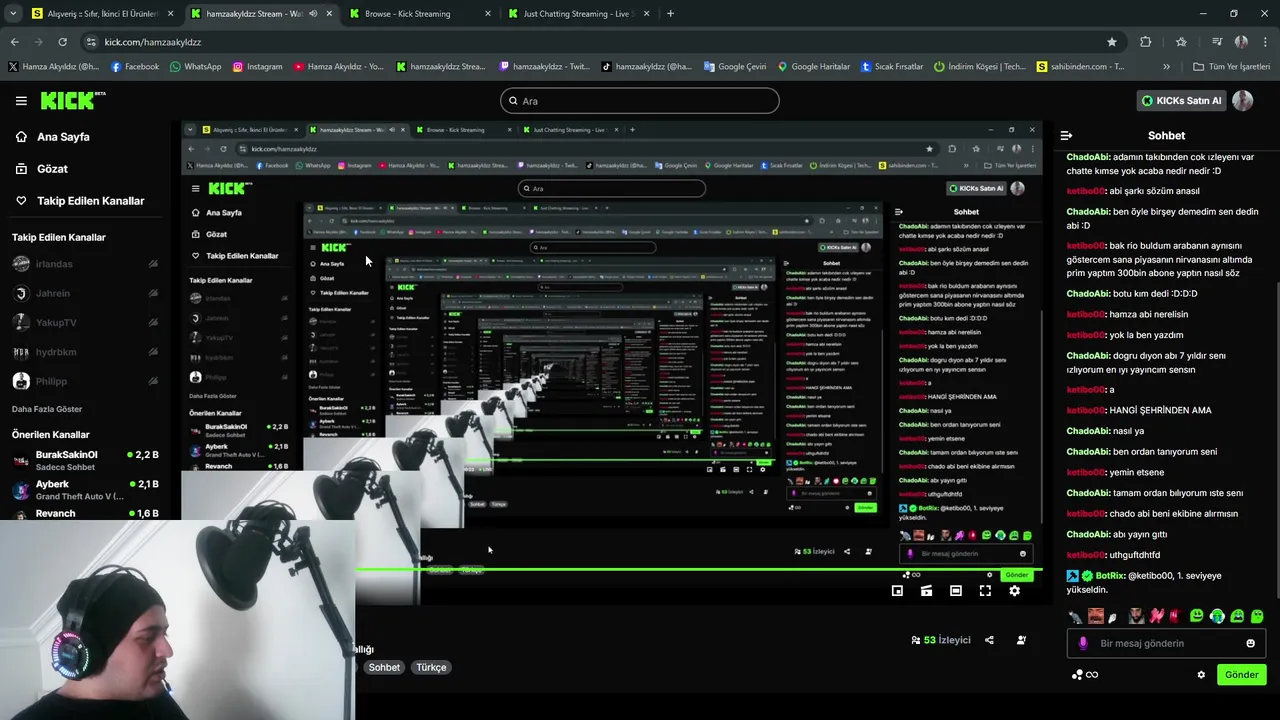
Task: Switch to the Alışveriş Sıfır İkinci El tab
Action: click(102, 14)
